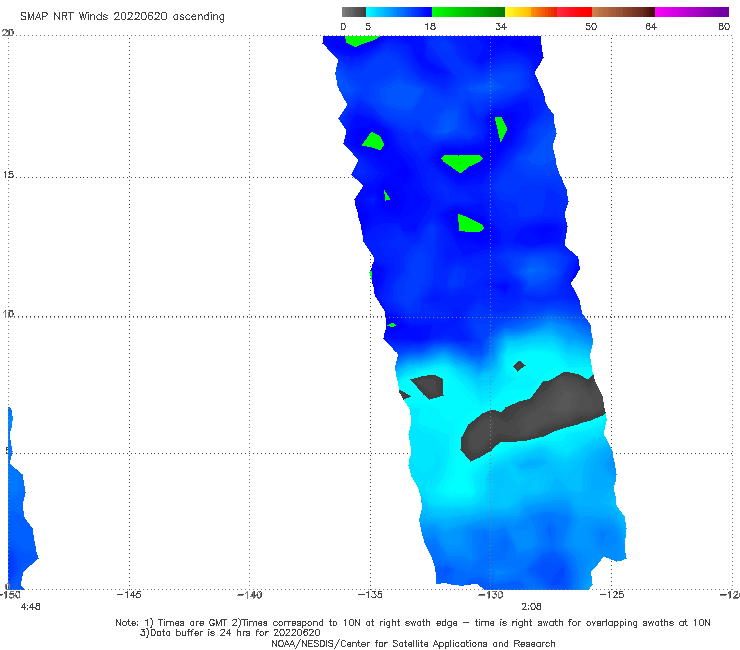The width and height of the screenshot is (740, 650).
Task: Click the narrow green patch just east of -130
Action: 501,128
